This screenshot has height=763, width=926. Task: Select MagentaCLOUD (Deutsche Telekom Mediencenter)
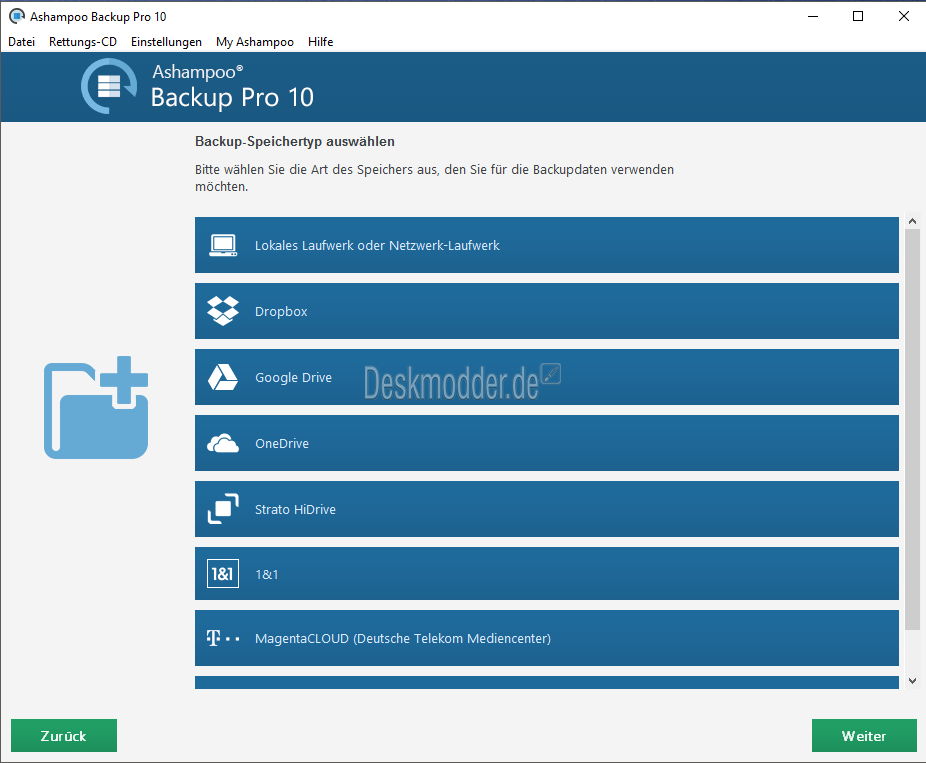tap(546, 638)
